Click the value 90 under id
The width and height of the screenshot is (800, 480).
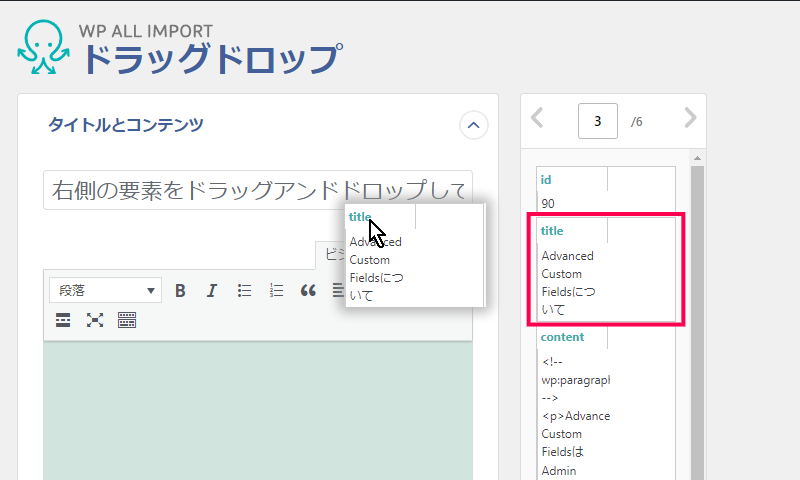click(548, 204)
